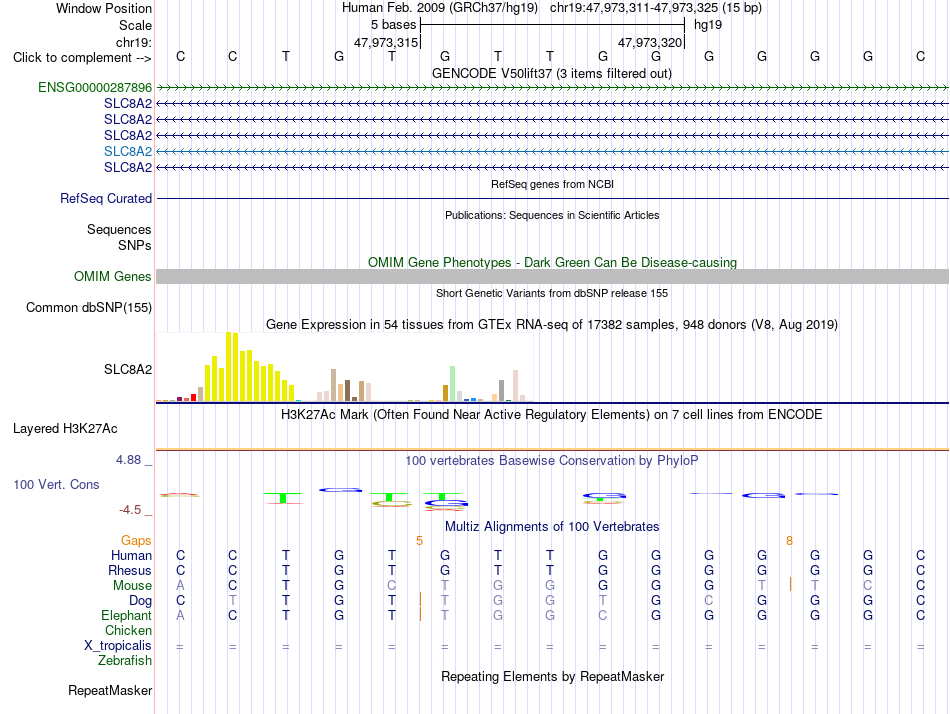Click the Window Position track label
Screen dimensions: 950x714
click(104, 8)
